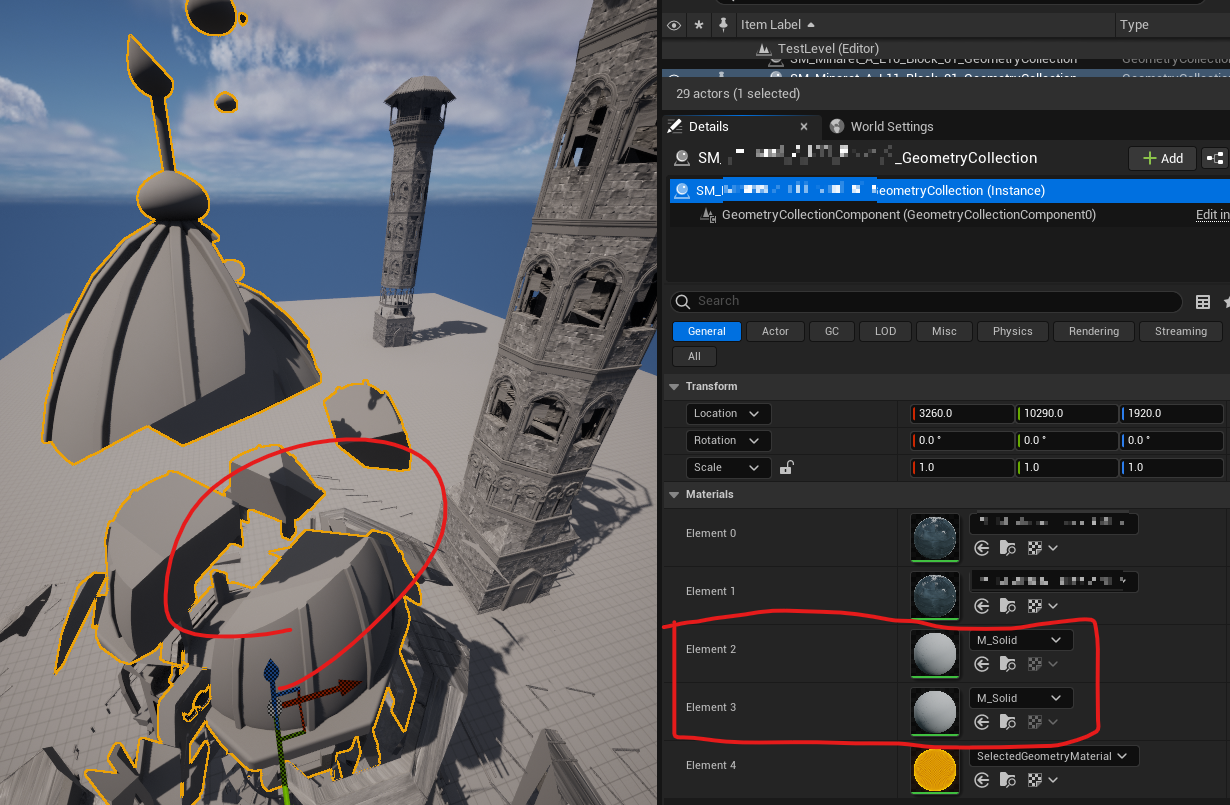Open SelectedGeometryMaterial dropdown for Element 4
This screenshot has width=1230, height=805.
1054,756
